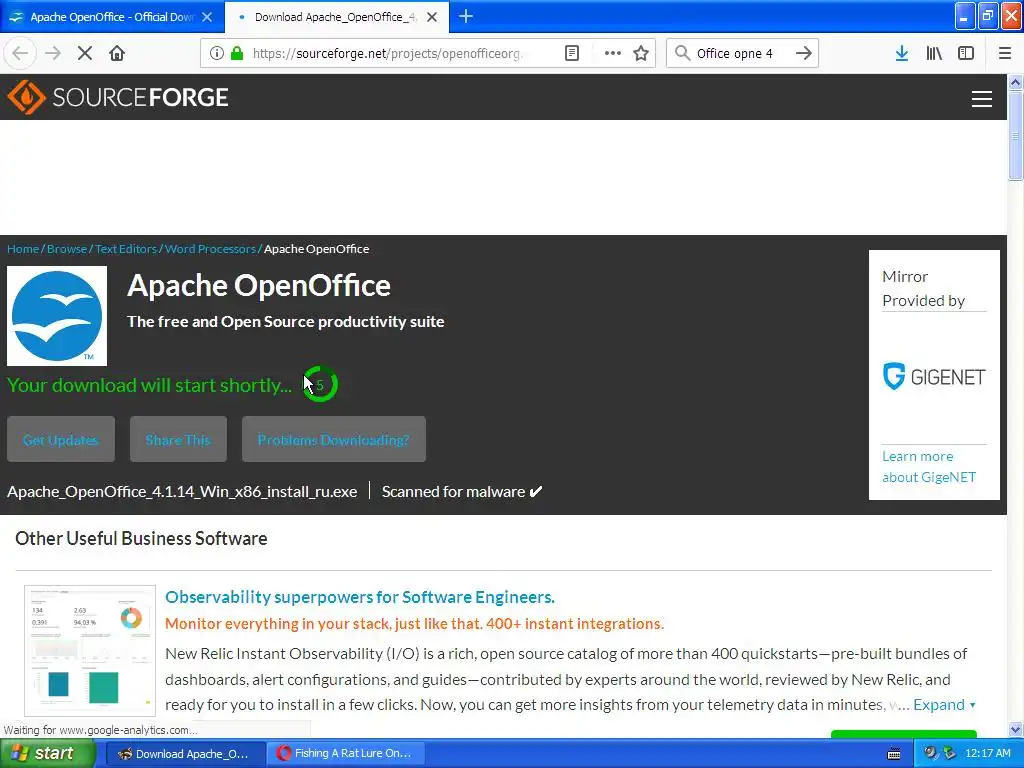The image size is (1024, 768).
Task: Click the scrollbar up arrow
Action: [1016, 82]
